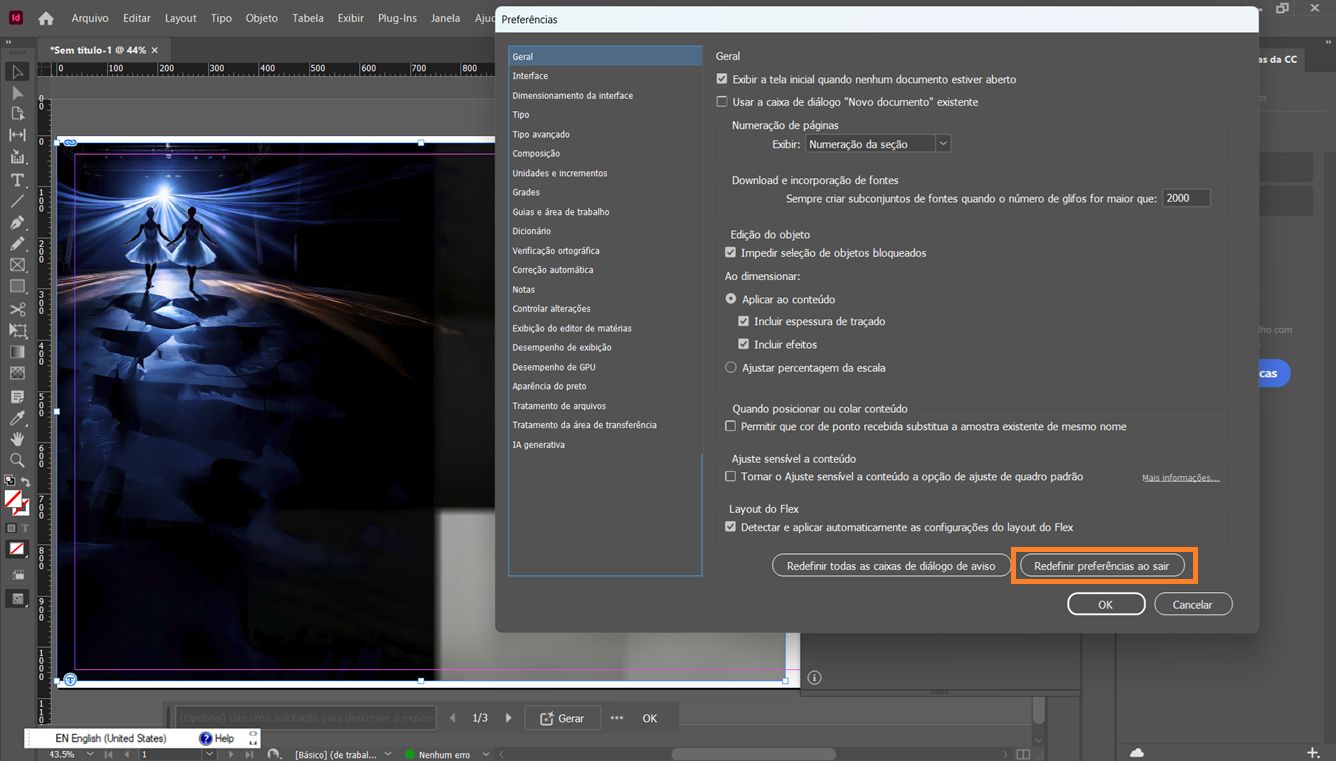Click the Home icon in top bar
This screenshot has width=1336, height=761.
coord(46,18)
